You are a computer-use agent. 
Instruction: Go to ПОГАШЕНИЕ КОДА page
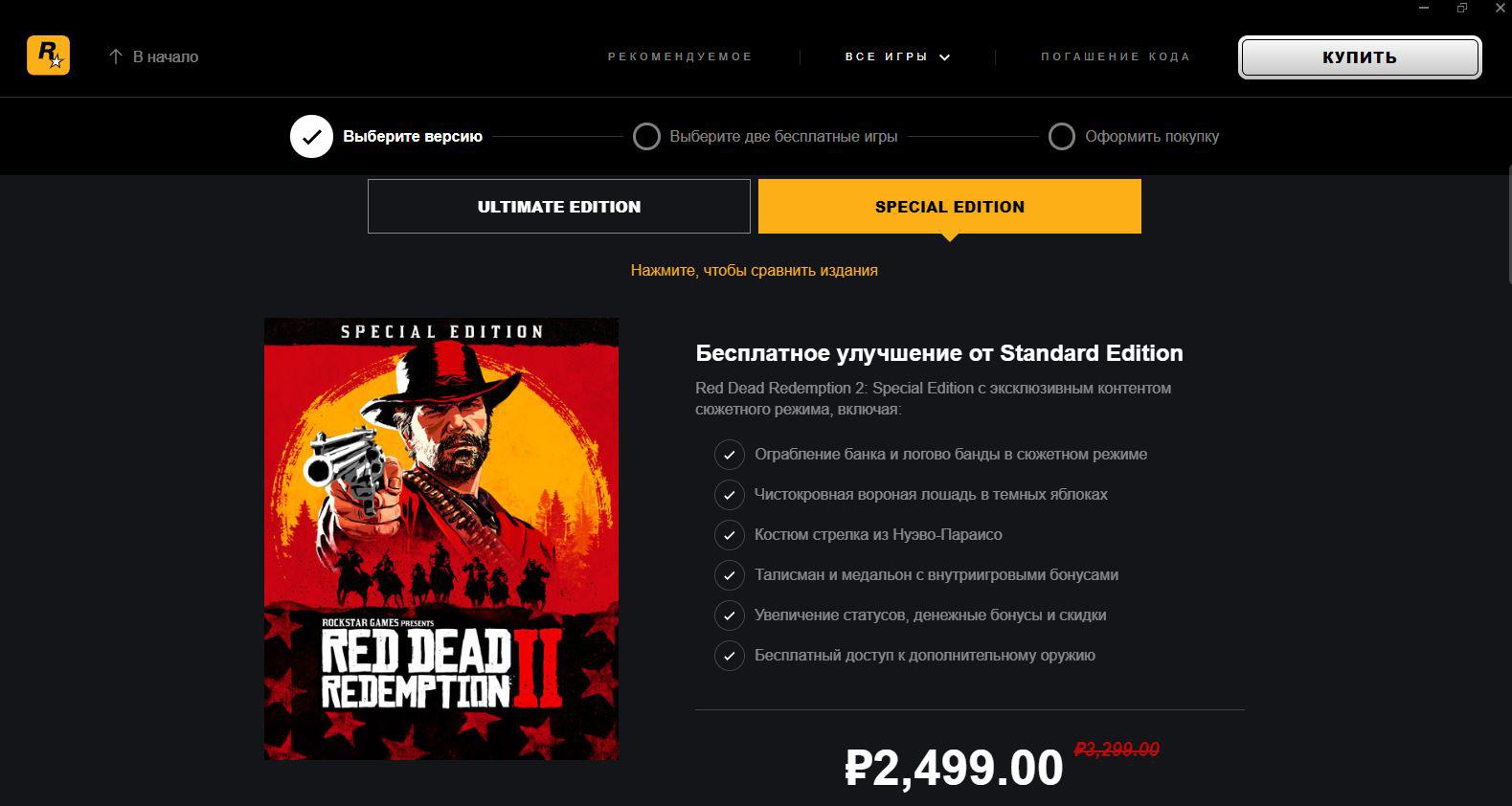(x=1116, y=56)
